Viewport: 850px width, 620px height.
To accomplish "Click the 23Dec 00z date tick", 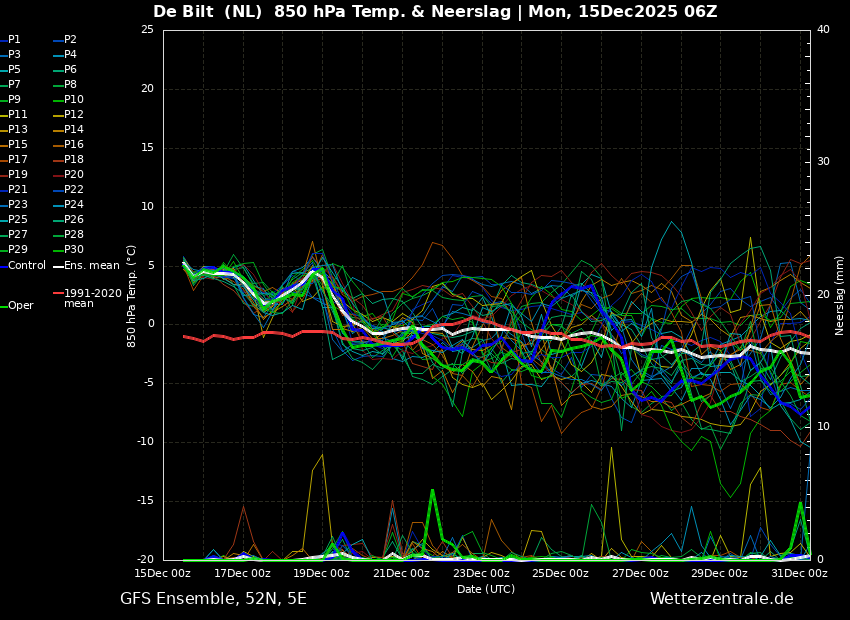I will tap(481, 573).
